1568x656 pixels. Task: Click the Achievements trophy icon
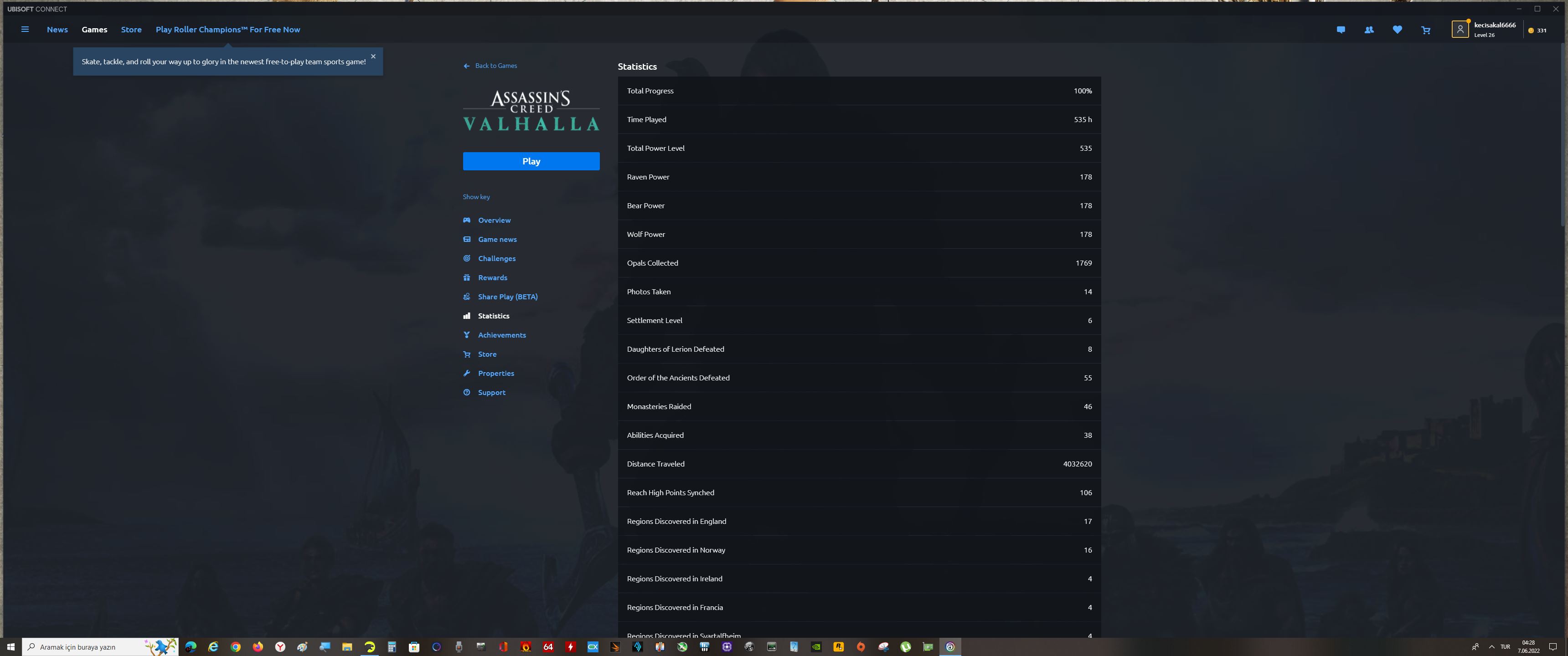point(467,335)
